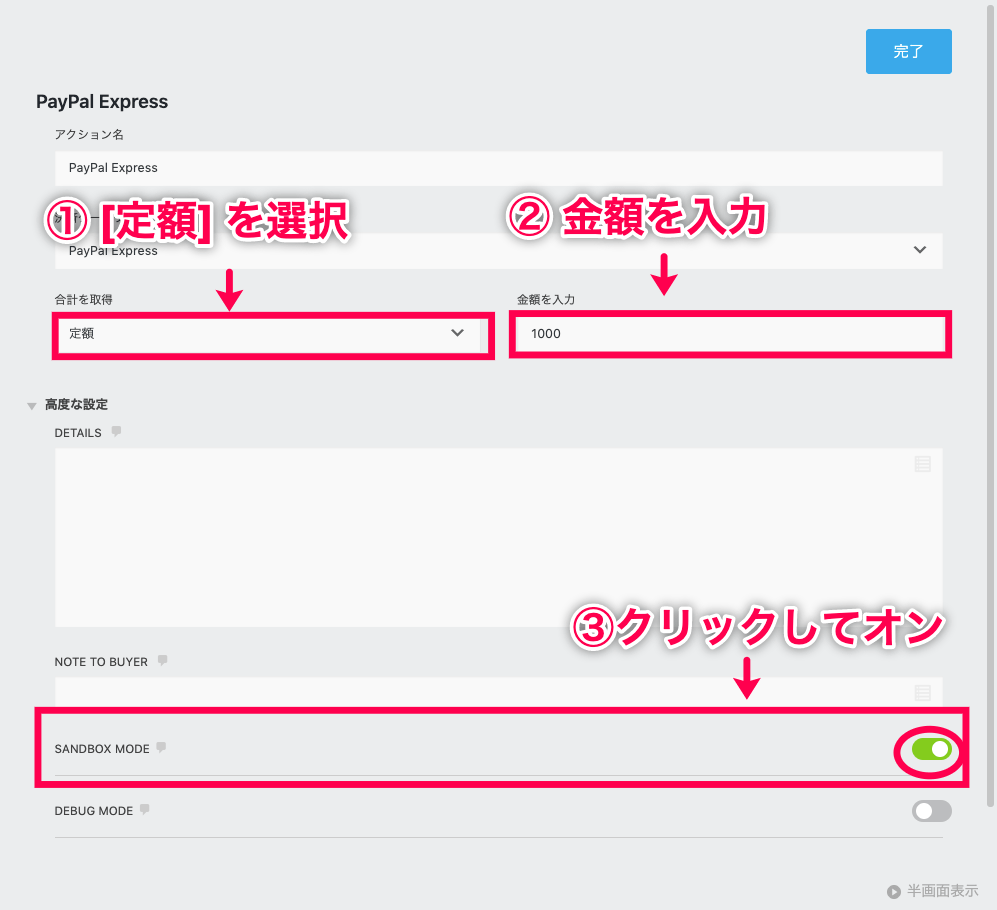Click the vertical scrollbar on the right
Image resolution: width=997 pixels, height=910 pixels.
[990, 407]
